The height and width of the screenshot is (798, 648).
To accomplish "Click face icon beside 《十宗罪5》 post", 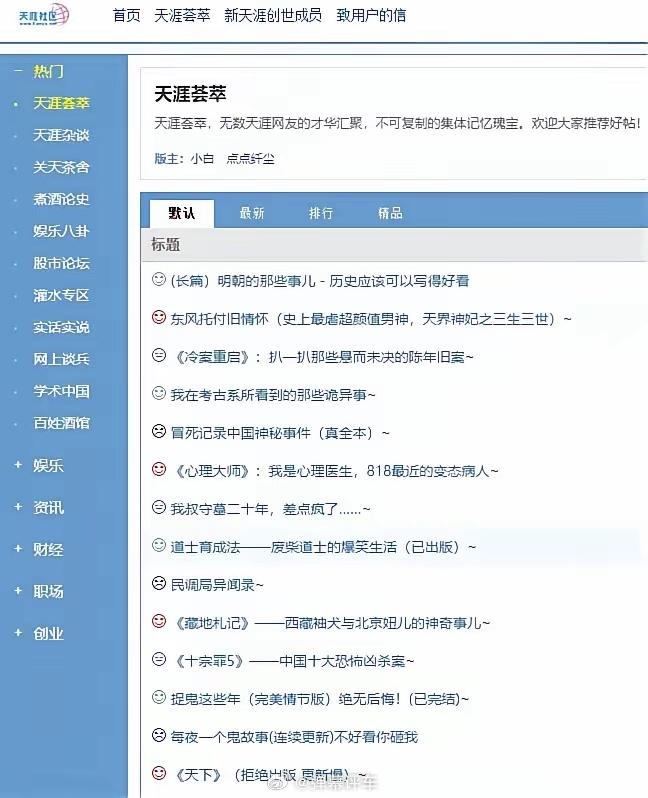I will (159, 660).
